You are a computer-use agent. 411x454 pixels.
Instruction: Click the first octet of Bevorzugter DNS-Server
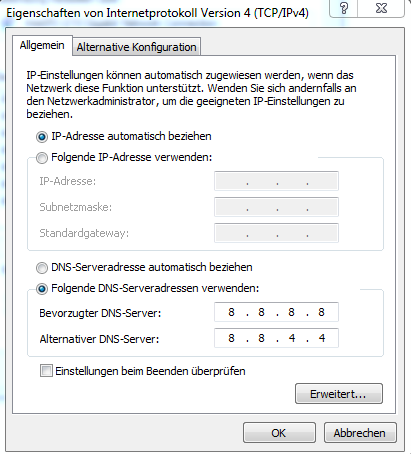click(231, 312)
